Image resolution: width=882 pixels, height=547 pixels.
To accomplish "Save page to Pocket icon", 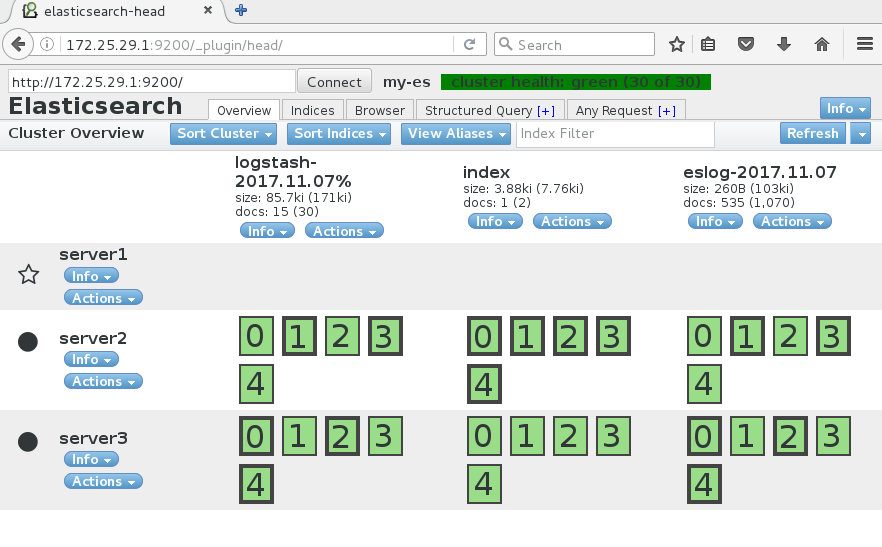I will tap(746, 44).
